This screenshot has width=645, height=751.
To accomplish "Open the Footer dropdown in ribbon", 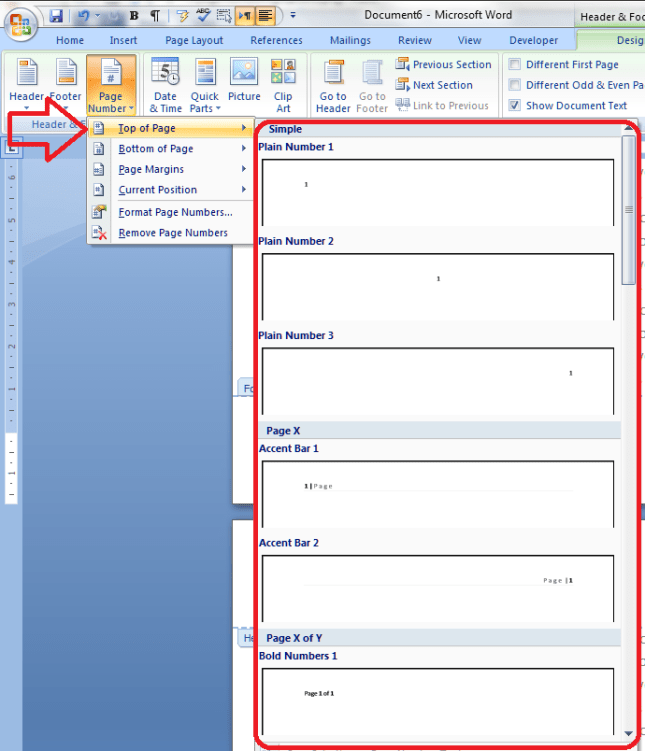I will [66, 85].
